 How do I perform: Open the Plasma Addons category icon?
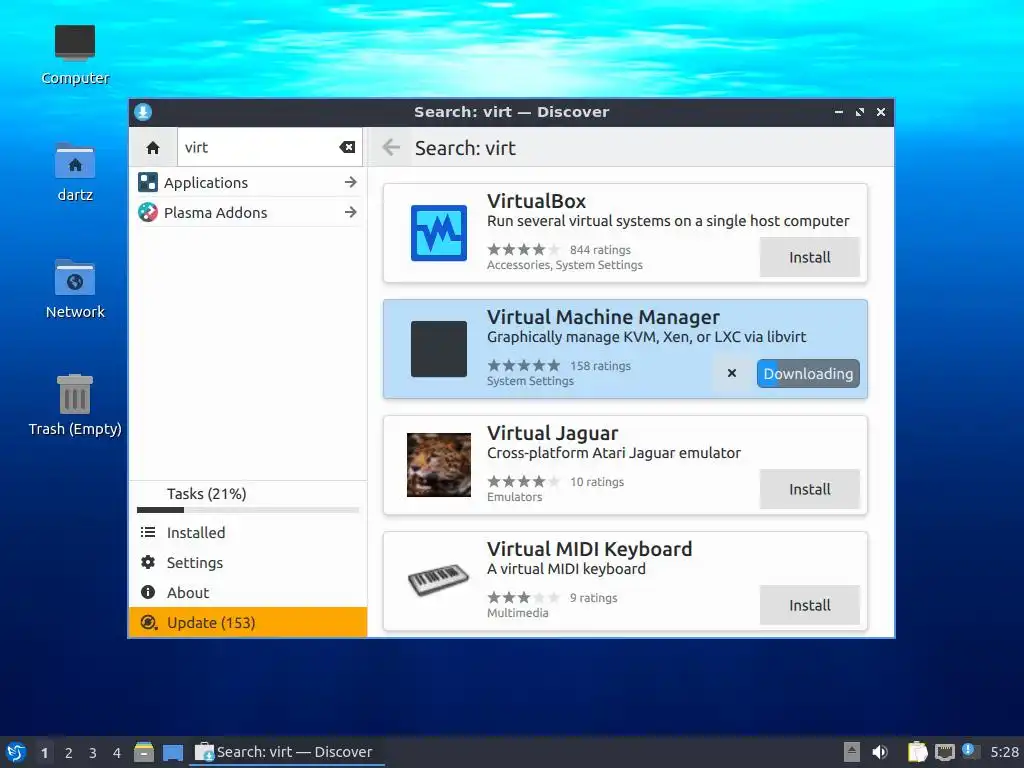click(x=148, y=212)
